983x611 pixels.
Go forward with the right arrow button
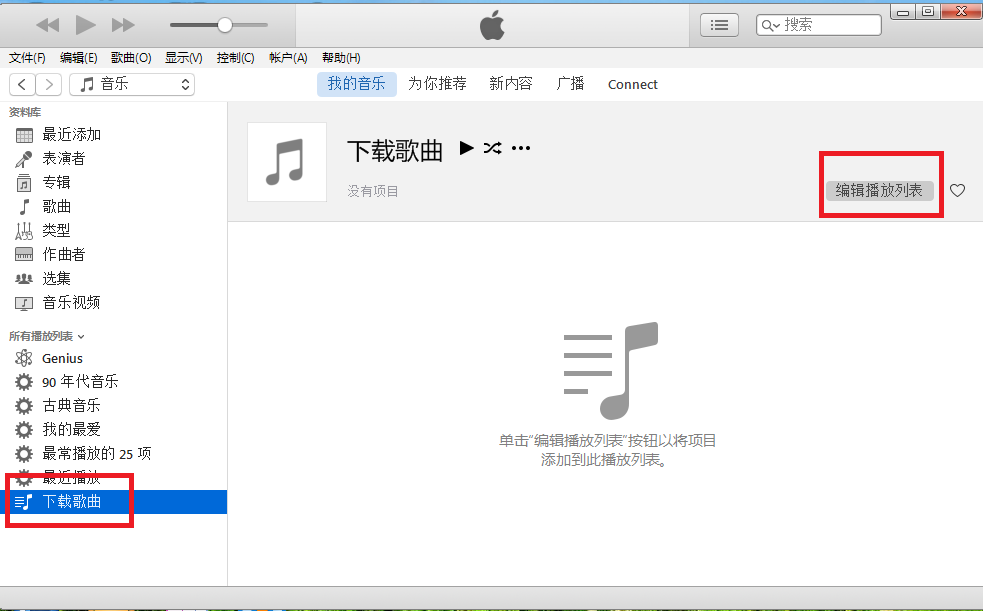[x=48, y=84]
